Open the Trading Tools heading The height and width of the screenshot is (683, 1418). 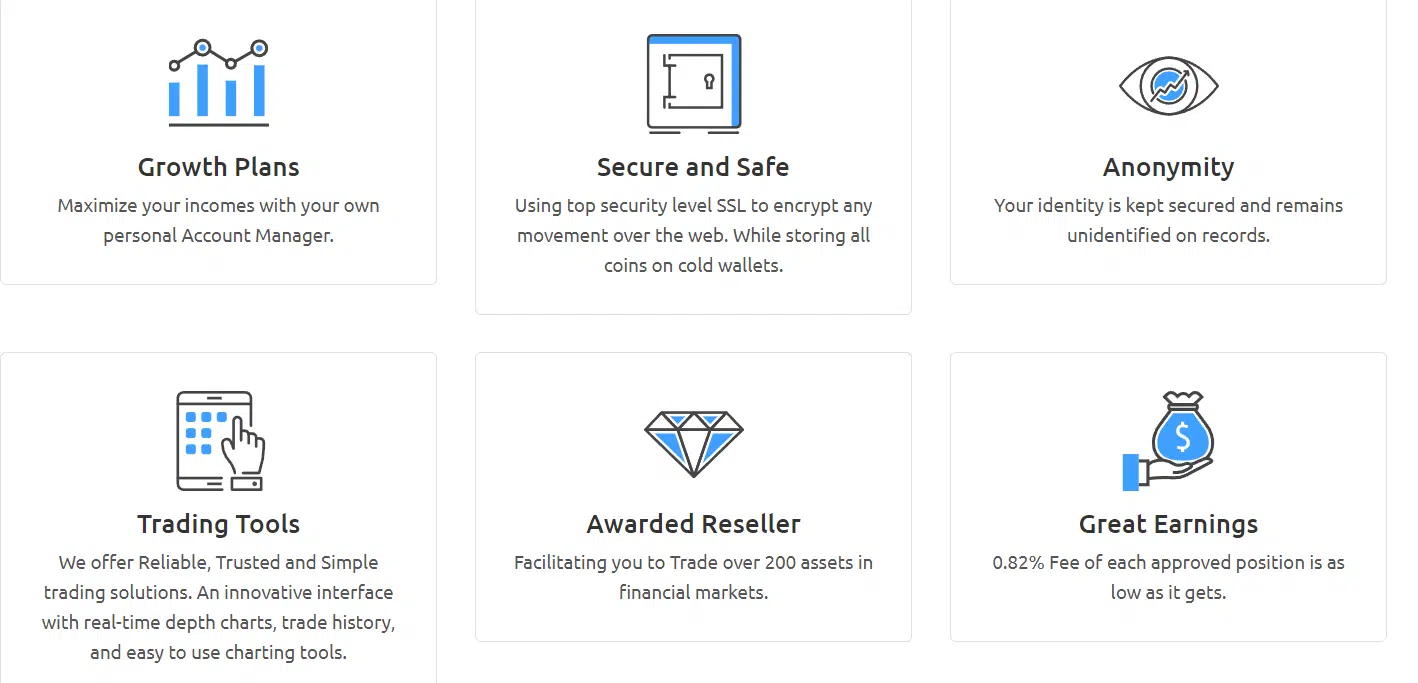pyautogui.click(x=218, y=524)
